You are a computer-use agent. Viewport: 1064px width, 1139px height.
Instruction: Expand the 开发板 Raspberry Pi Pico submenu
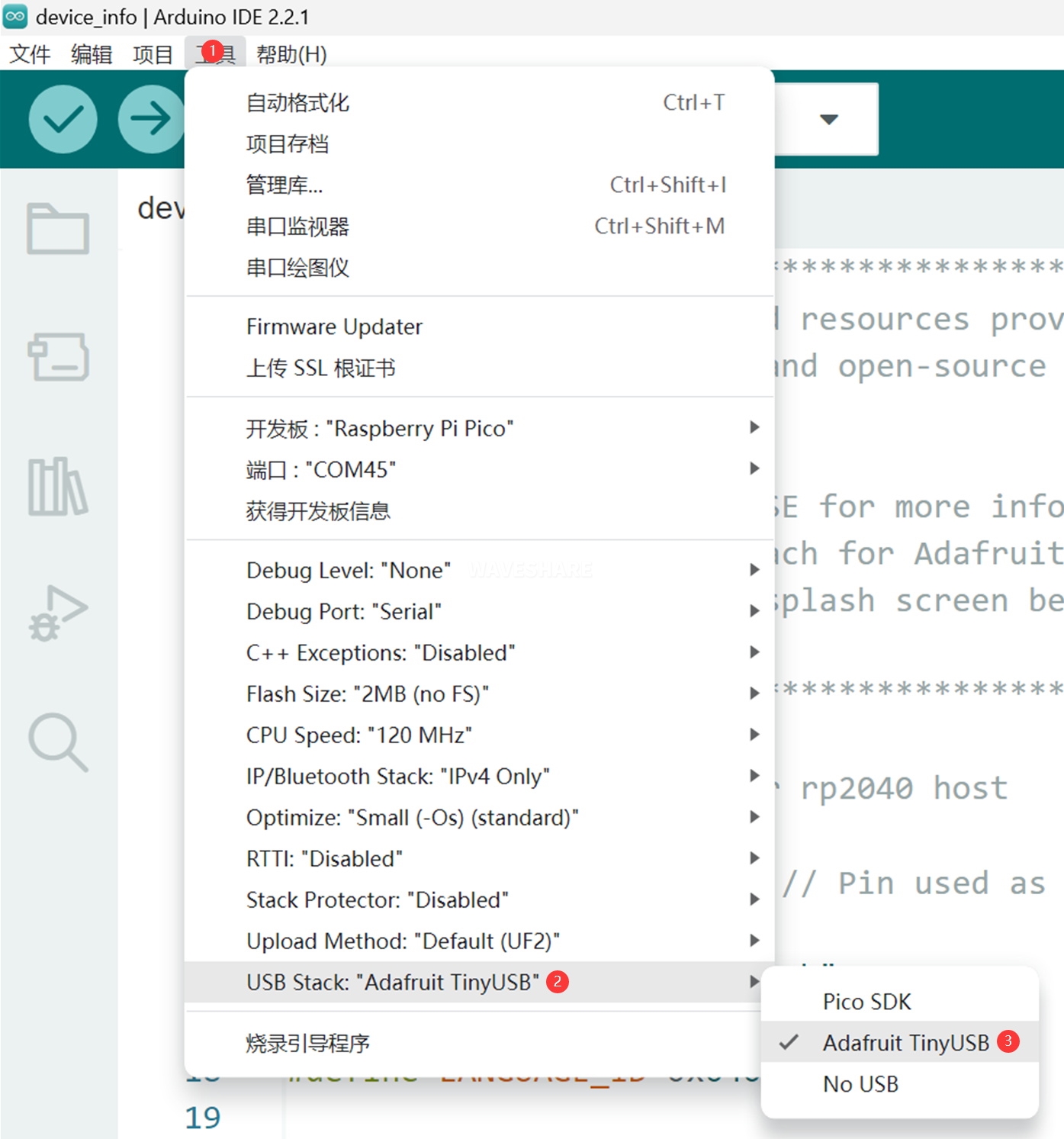(480, 428)
